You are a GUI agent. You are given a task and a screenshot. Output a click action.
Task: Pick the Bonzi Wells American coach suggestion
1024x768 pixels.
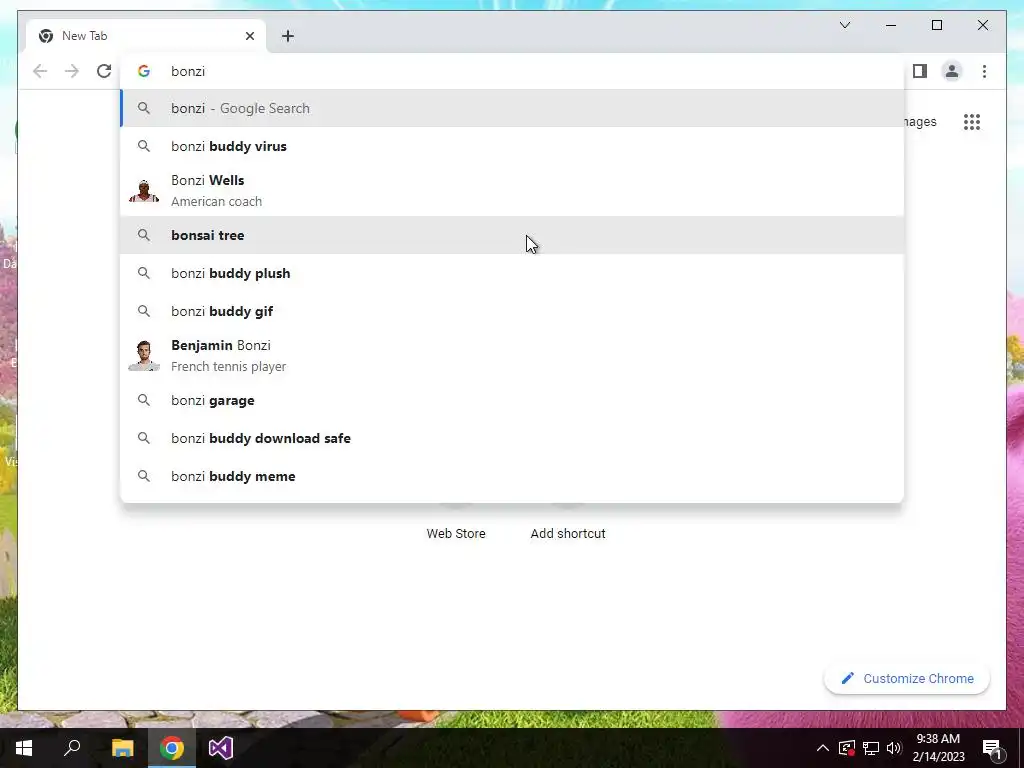tap(513, 191)
